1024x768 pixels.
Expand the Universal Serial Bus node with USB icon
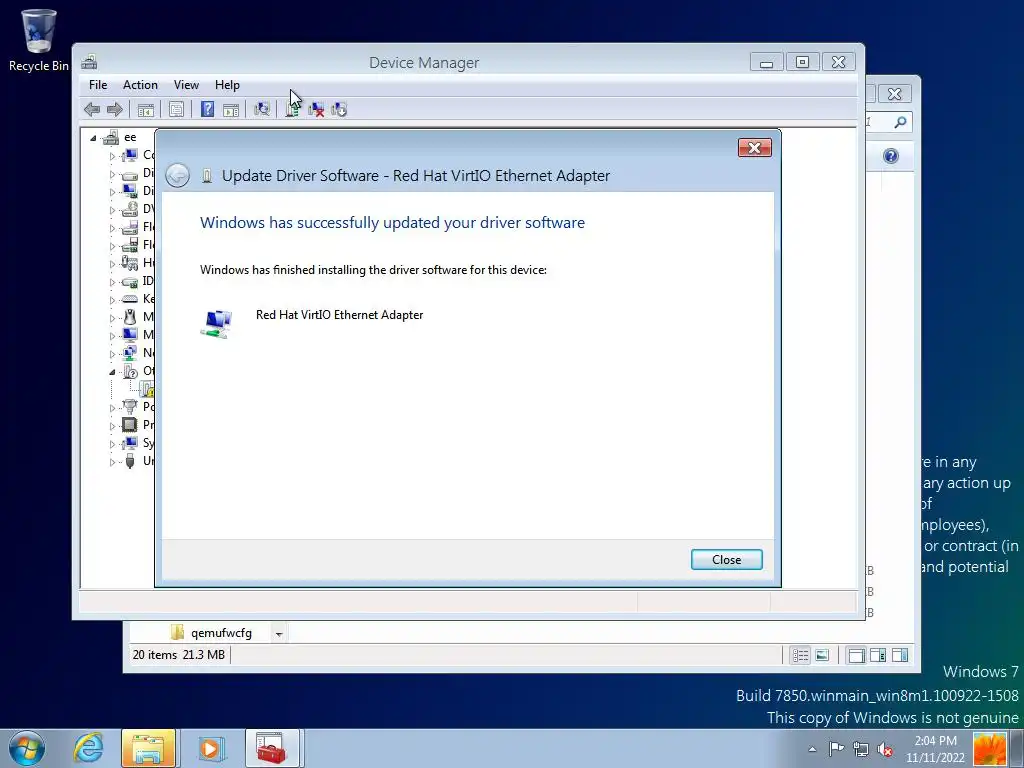(112, 462)
